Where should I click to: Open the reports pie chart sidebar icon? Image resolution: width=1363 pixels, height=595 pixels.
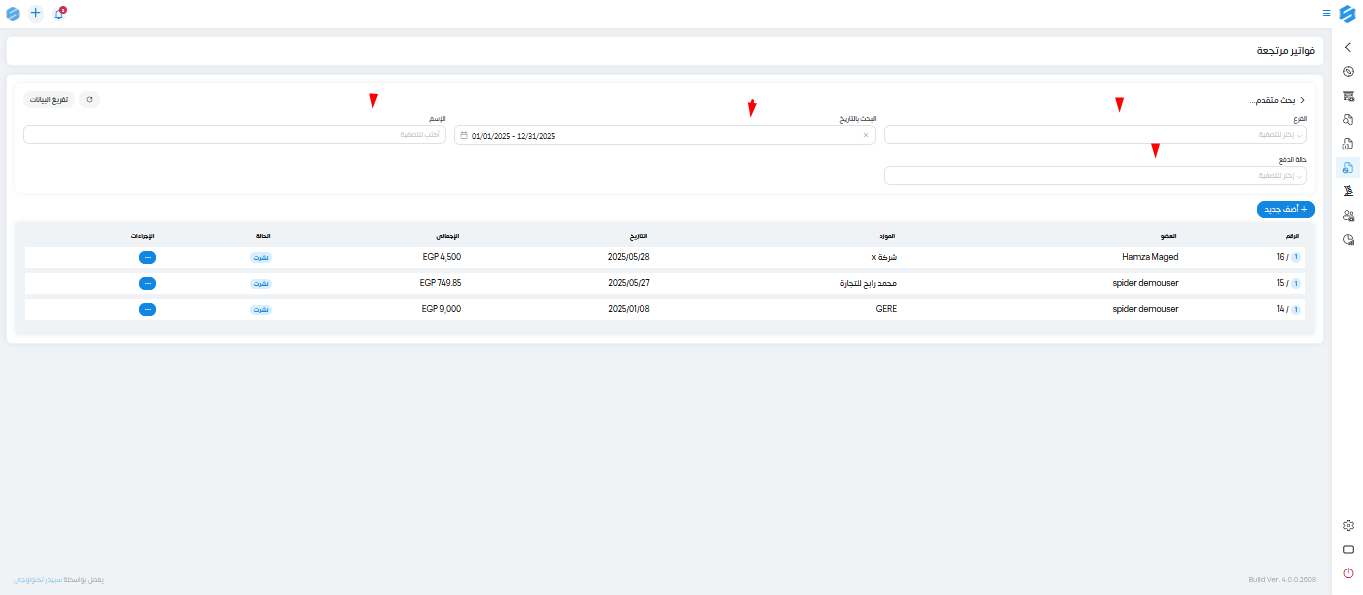point(1348,239)
